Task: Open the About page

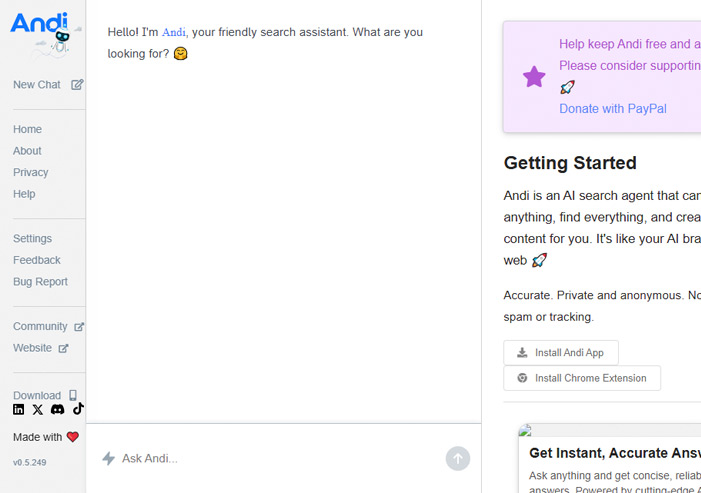Action: click(27, 151)
